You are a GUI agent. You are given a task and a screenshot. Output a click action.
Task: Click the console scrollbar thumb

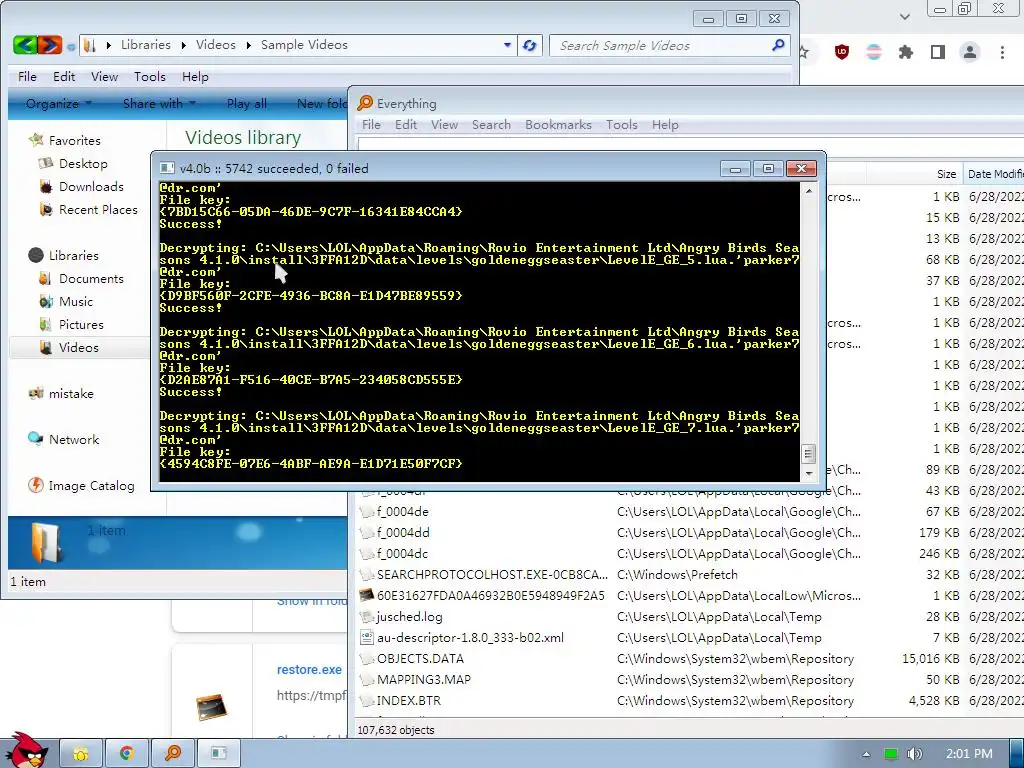[x=809, y=453]
